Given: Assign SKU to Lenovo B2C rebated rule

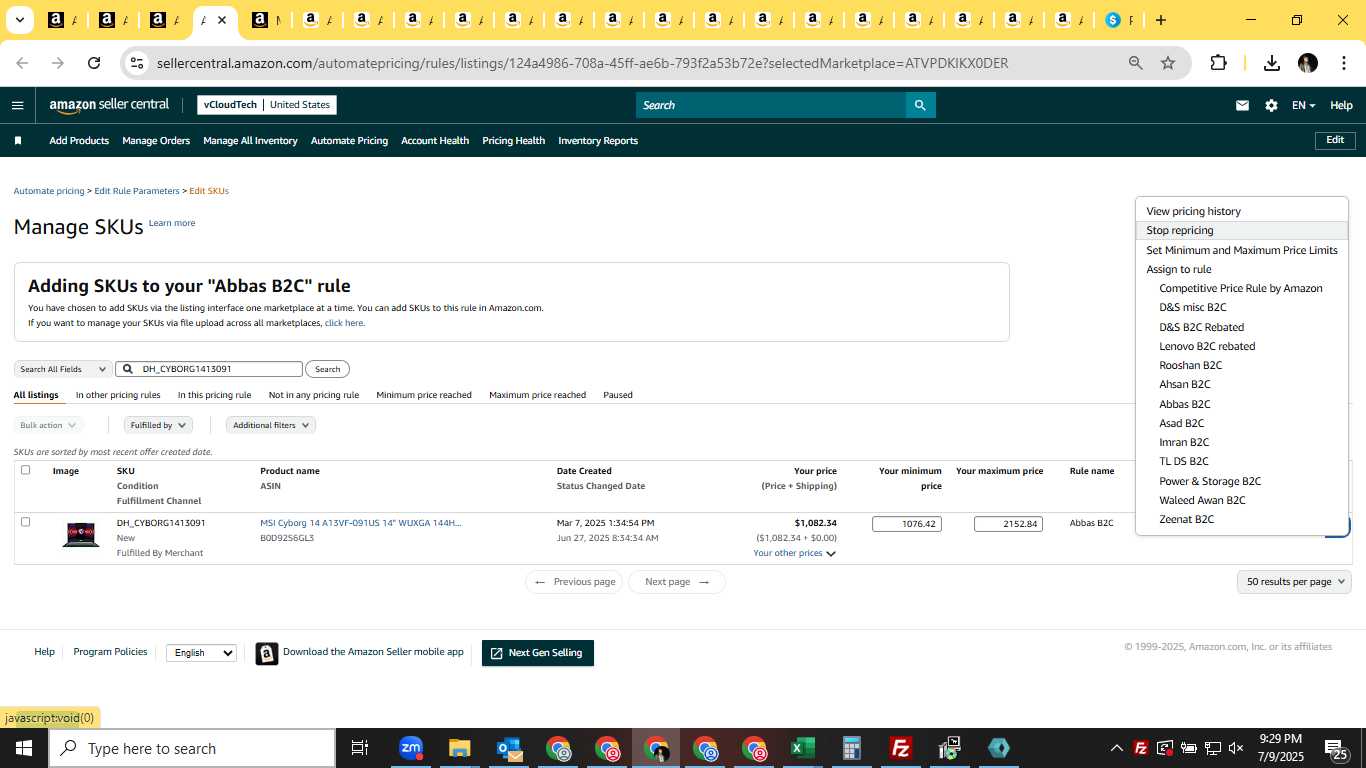Looking at the screenshot, I should tap(1207, 346).
